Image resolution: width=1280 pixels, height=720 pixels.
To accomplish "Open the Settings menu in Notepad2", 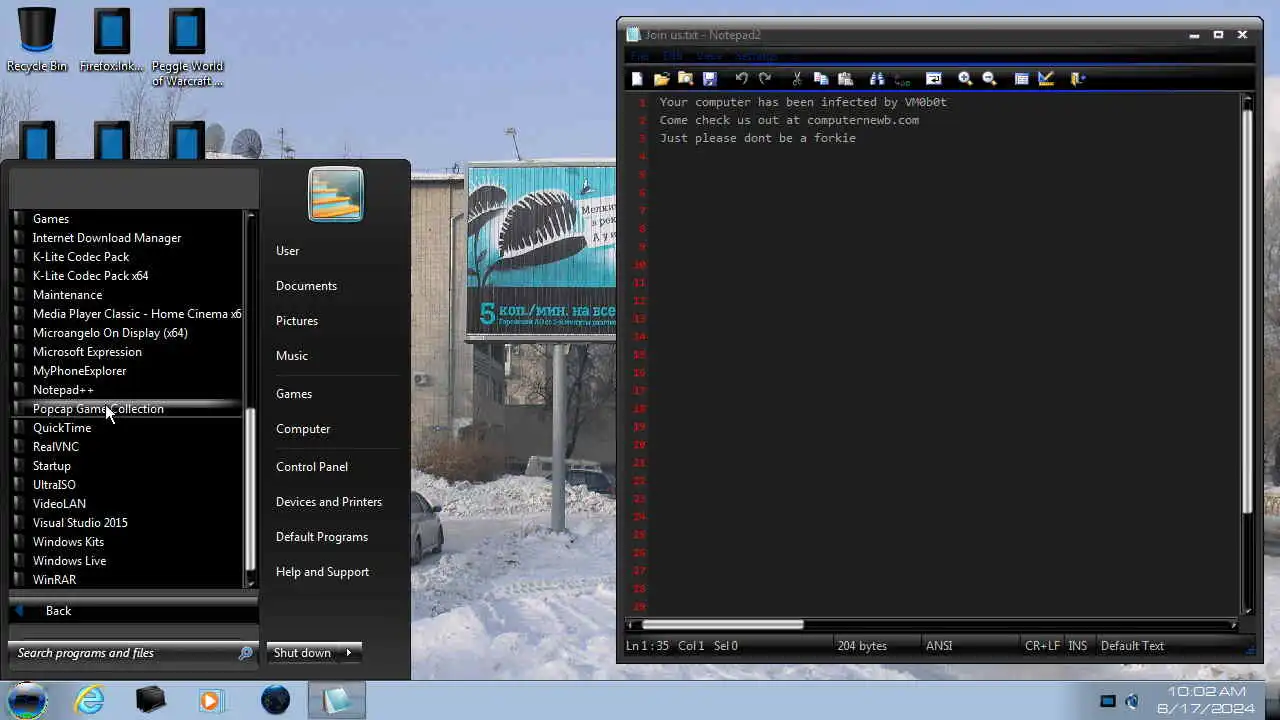I will pyautogui.click(x=756, y=56).
